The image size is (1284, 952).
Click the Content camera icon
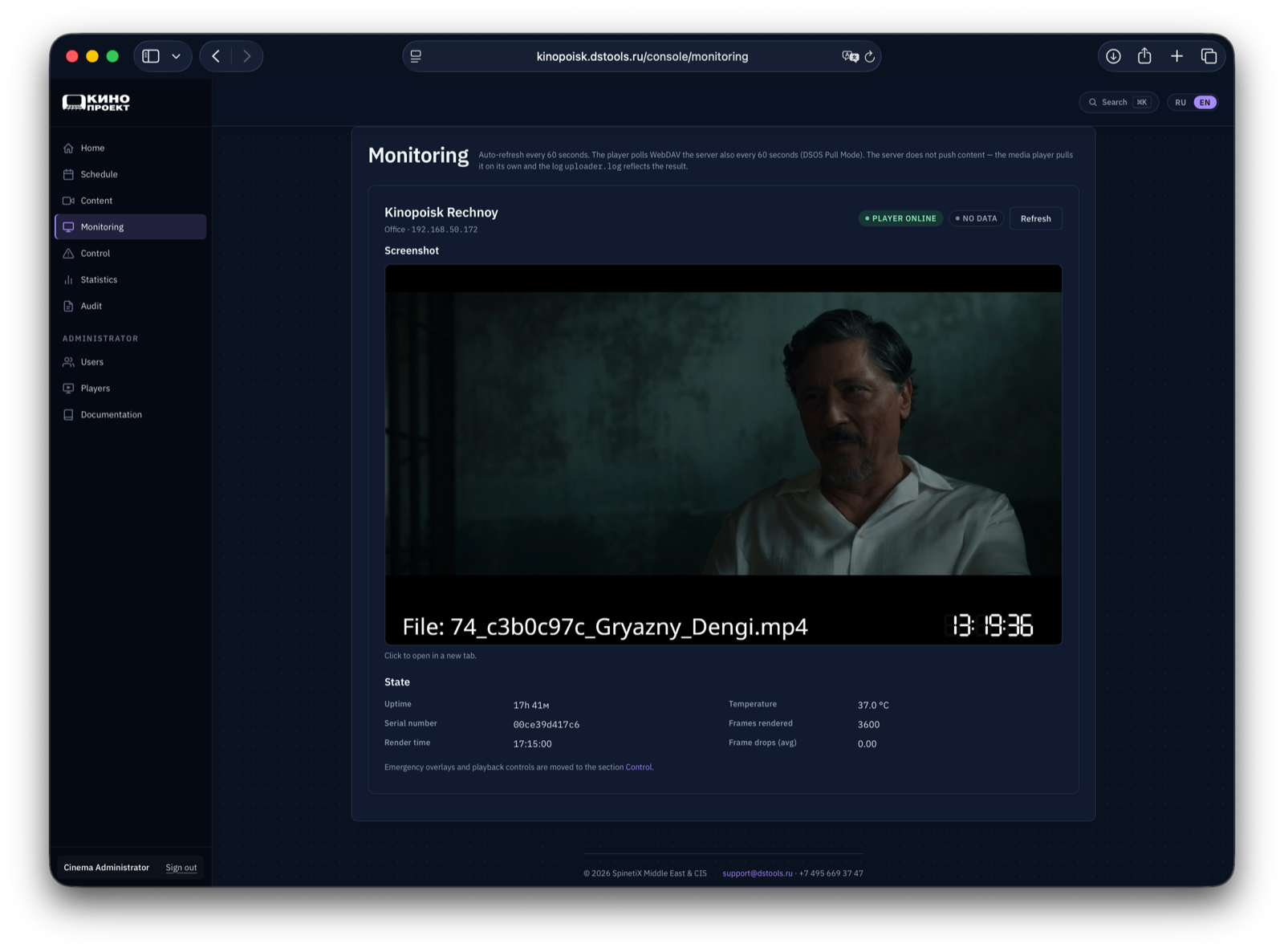(x=68, y=201)
